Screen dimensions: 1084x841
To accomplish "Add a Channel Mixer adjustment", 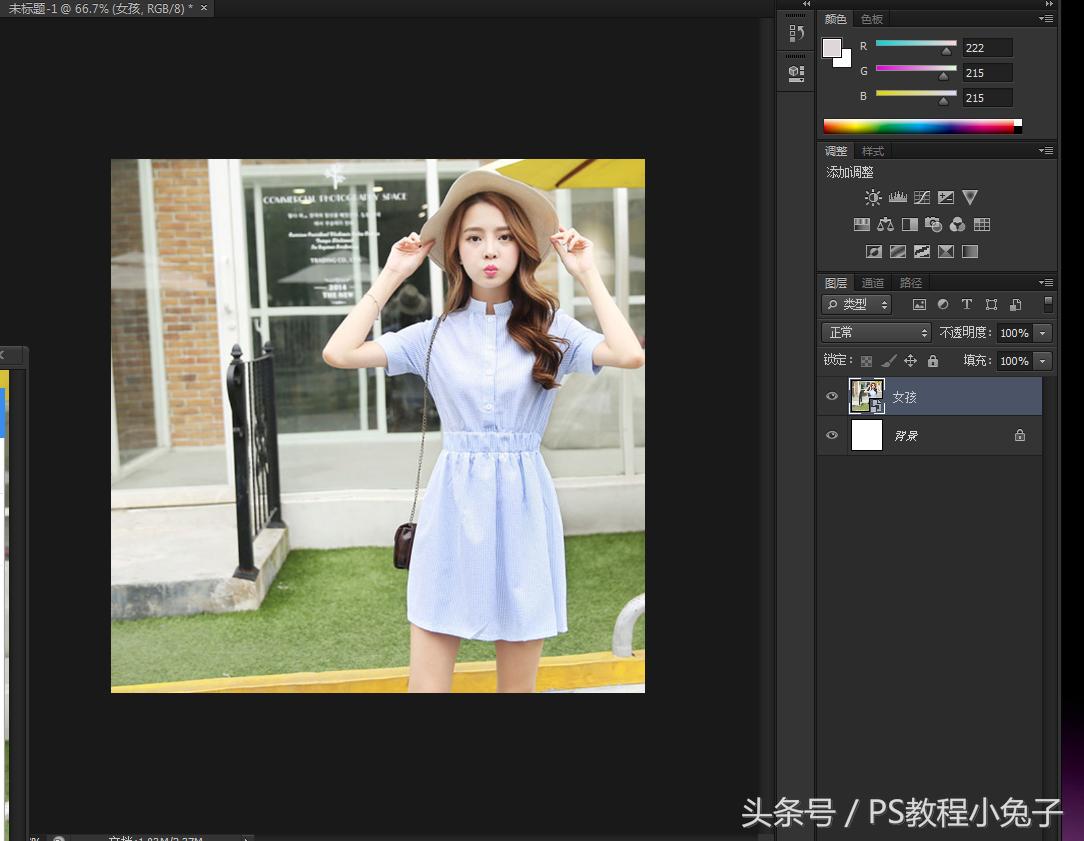I will (957, 225).
